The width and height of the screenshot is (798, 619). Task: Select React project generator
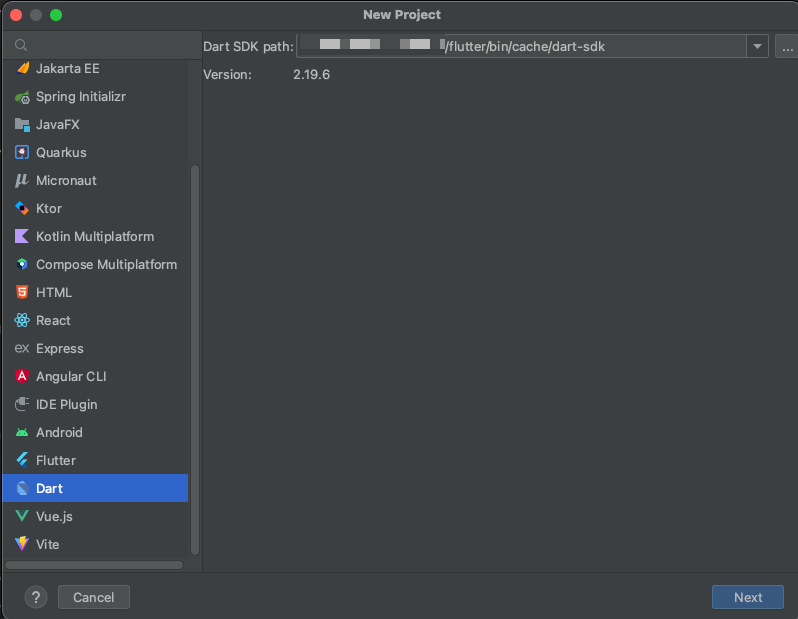click(95, 320)
